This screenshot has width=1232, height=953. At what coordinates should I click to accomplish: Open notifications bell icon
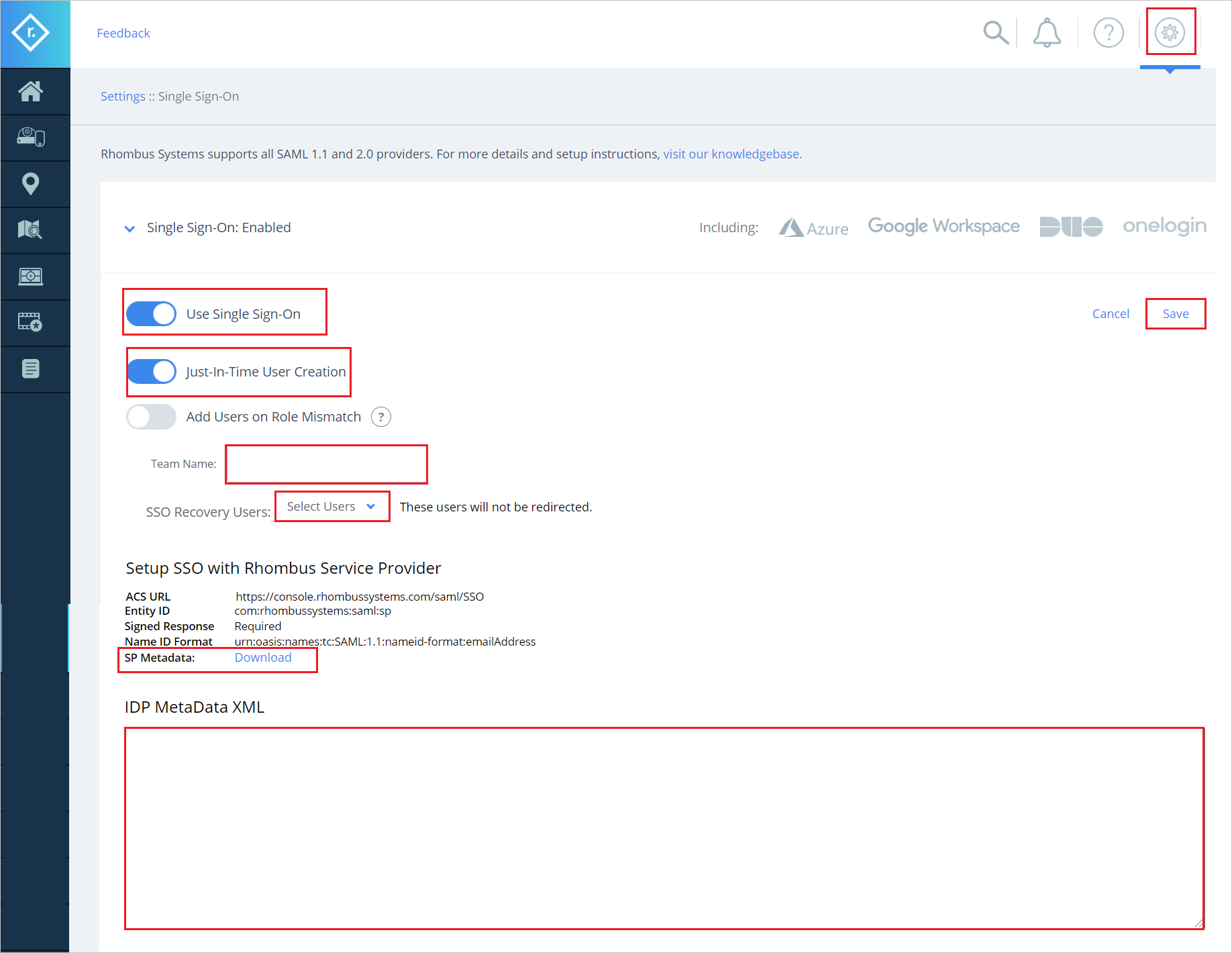point(1047,32)
